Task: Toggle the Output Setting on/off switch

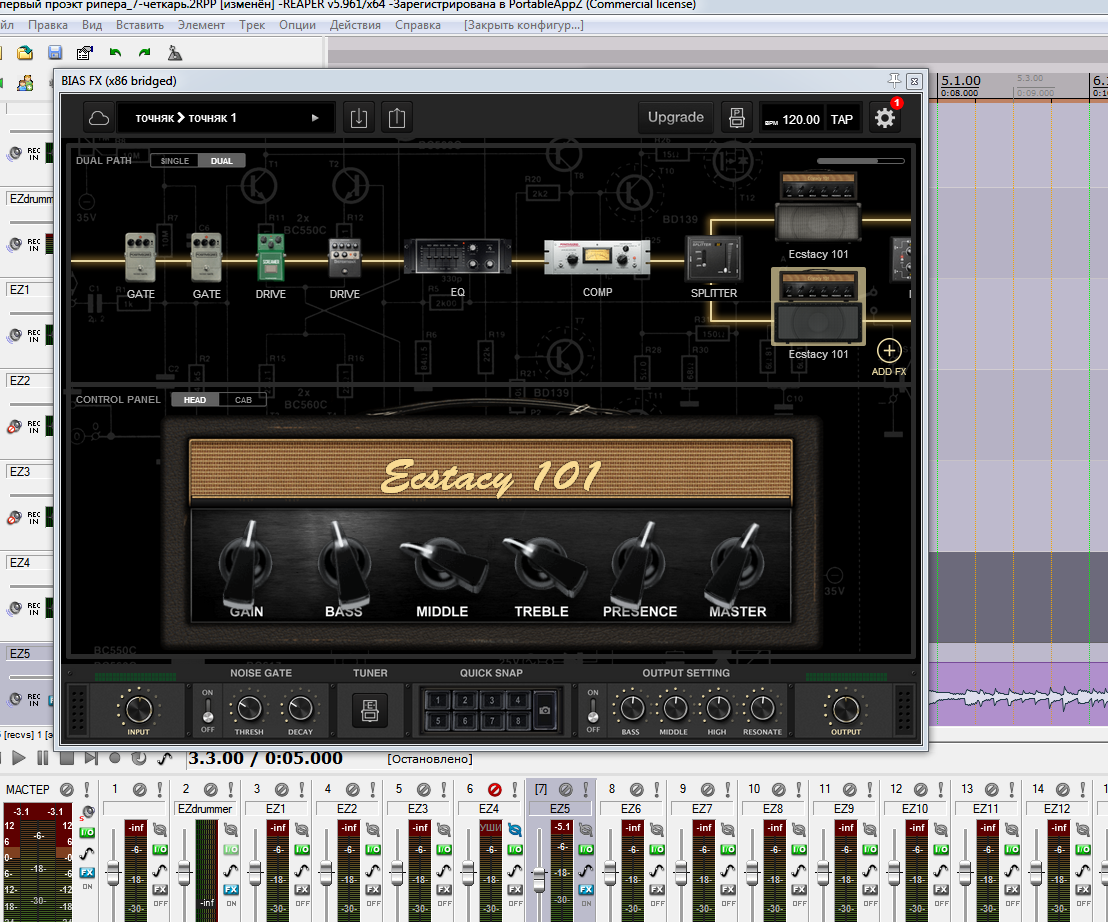Action: click(593, 710)
